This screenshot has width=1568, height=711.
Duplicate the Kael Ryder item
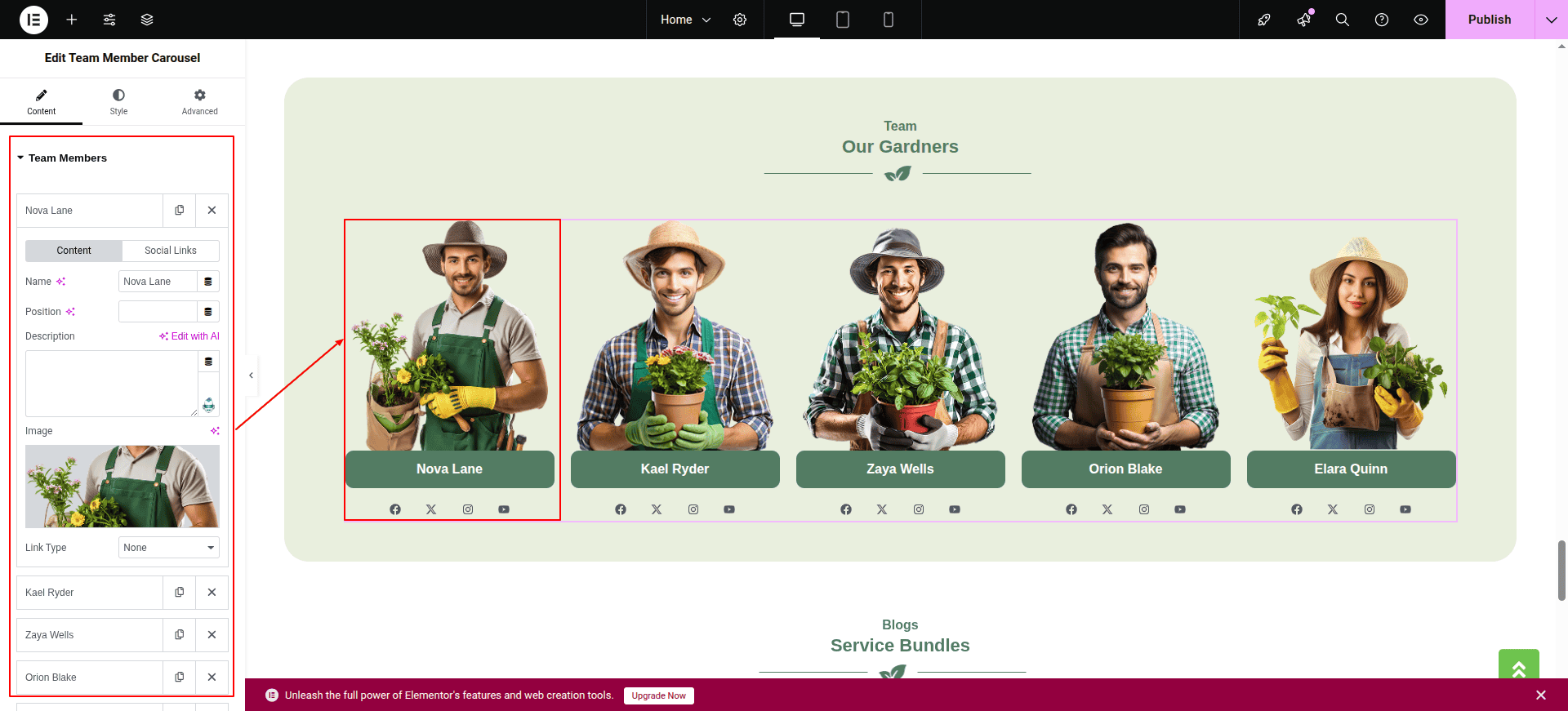point(180,593)
